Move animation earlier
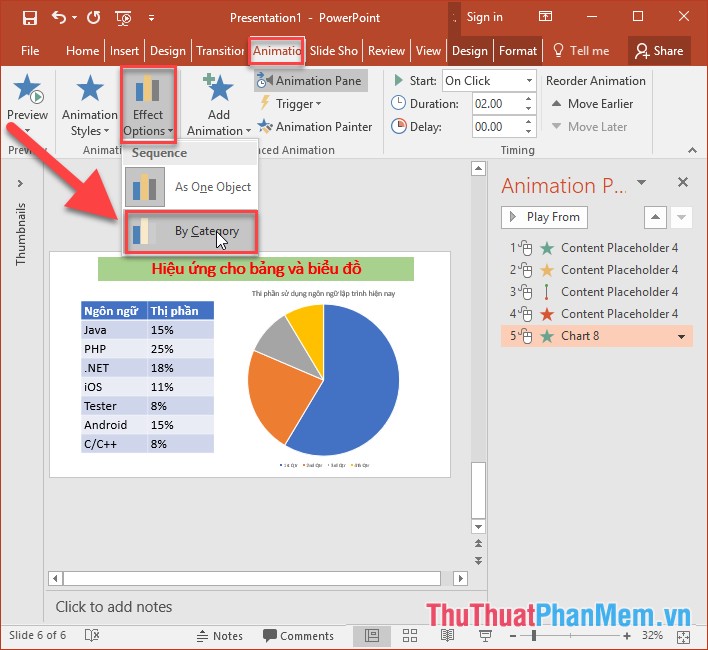Viewport: 708px width, 650px height. coord(592,104)
